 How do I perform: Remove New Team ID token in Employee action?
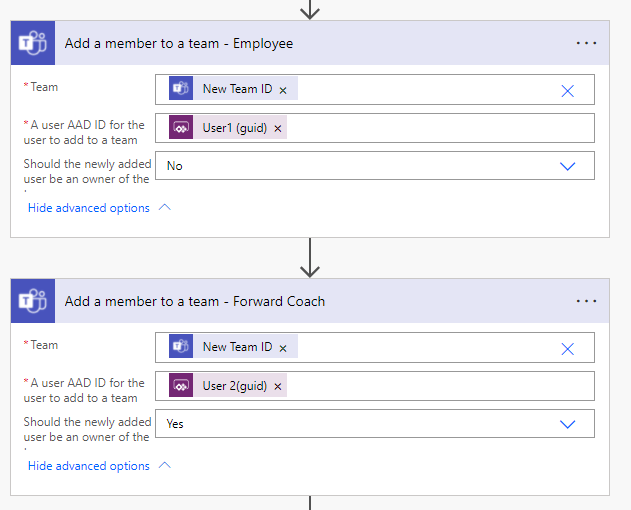283,90
